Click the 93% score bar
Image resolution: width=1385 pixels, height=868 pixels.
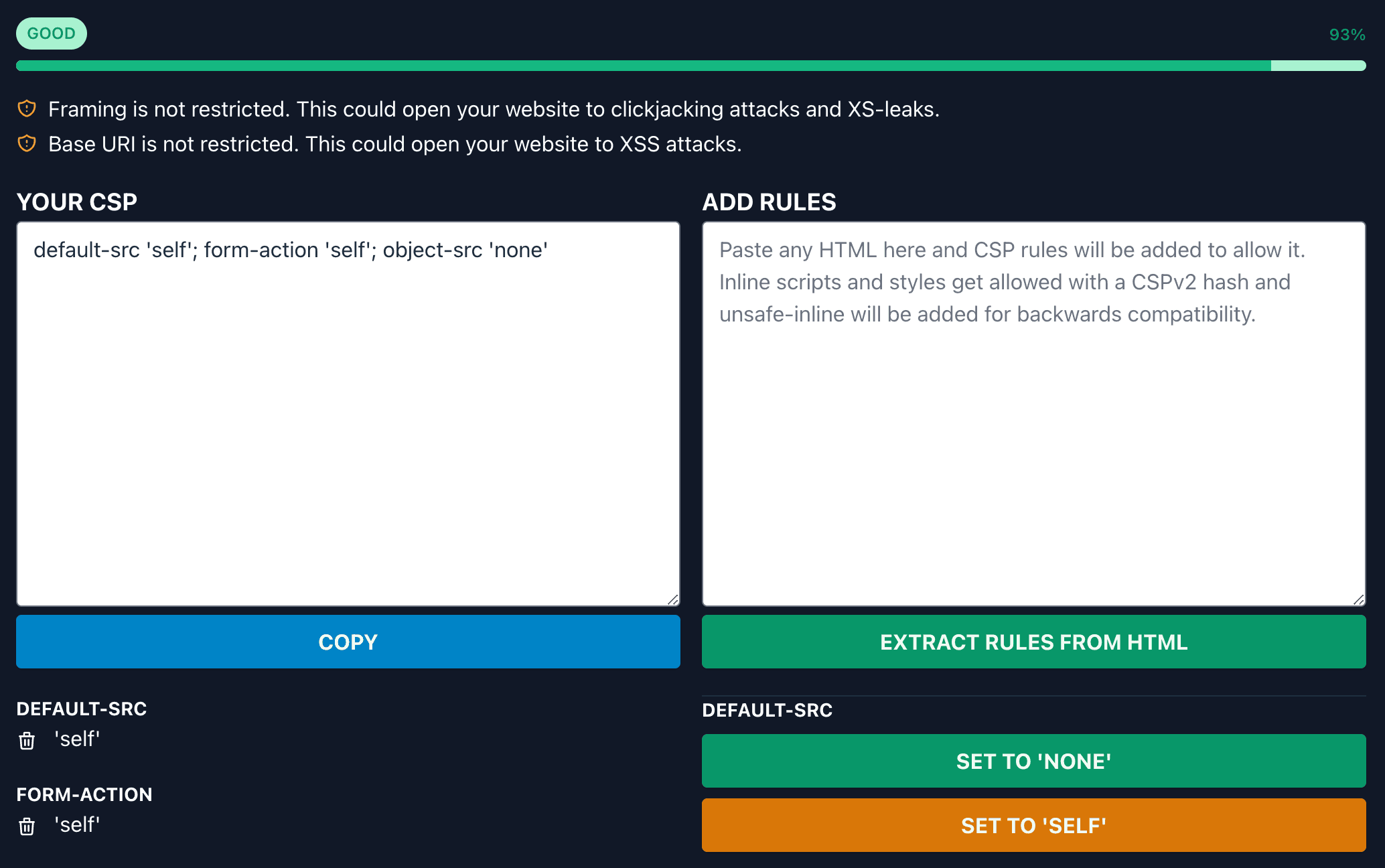point(690,66)
